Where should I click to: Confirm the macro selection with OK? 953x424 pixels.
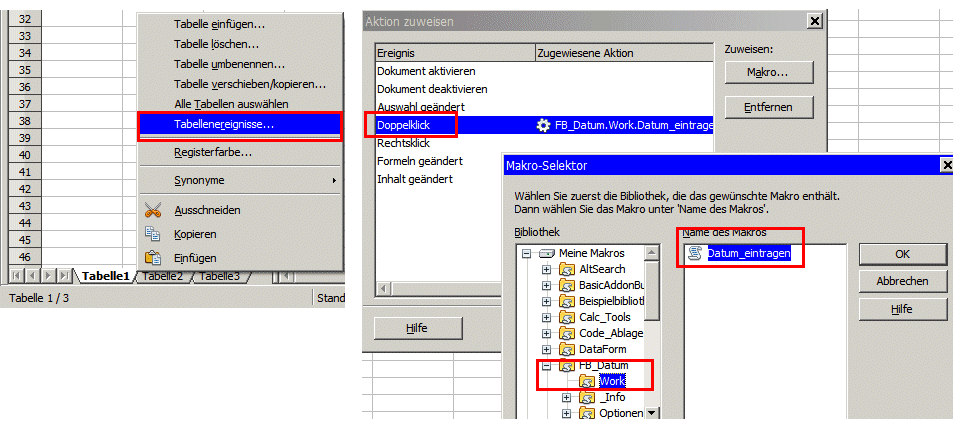click(902, 254)
